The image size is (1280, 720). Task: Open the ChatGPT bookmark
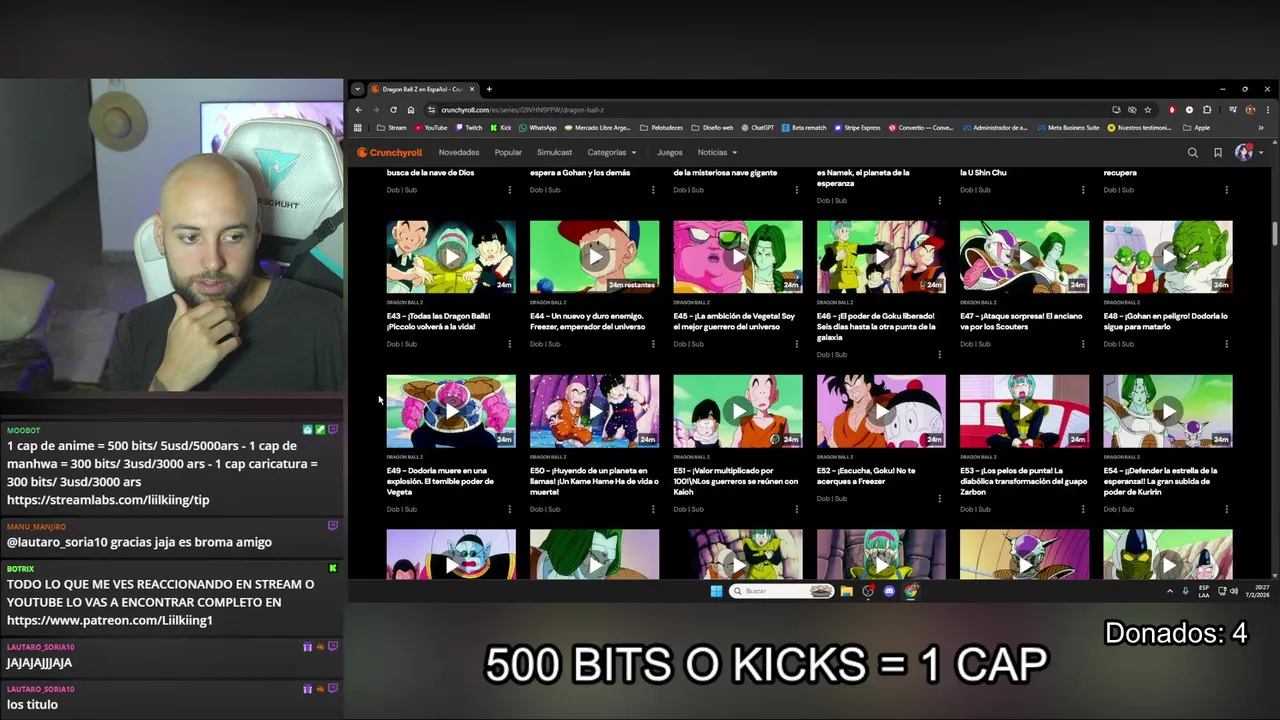click(x=757, y=128)
